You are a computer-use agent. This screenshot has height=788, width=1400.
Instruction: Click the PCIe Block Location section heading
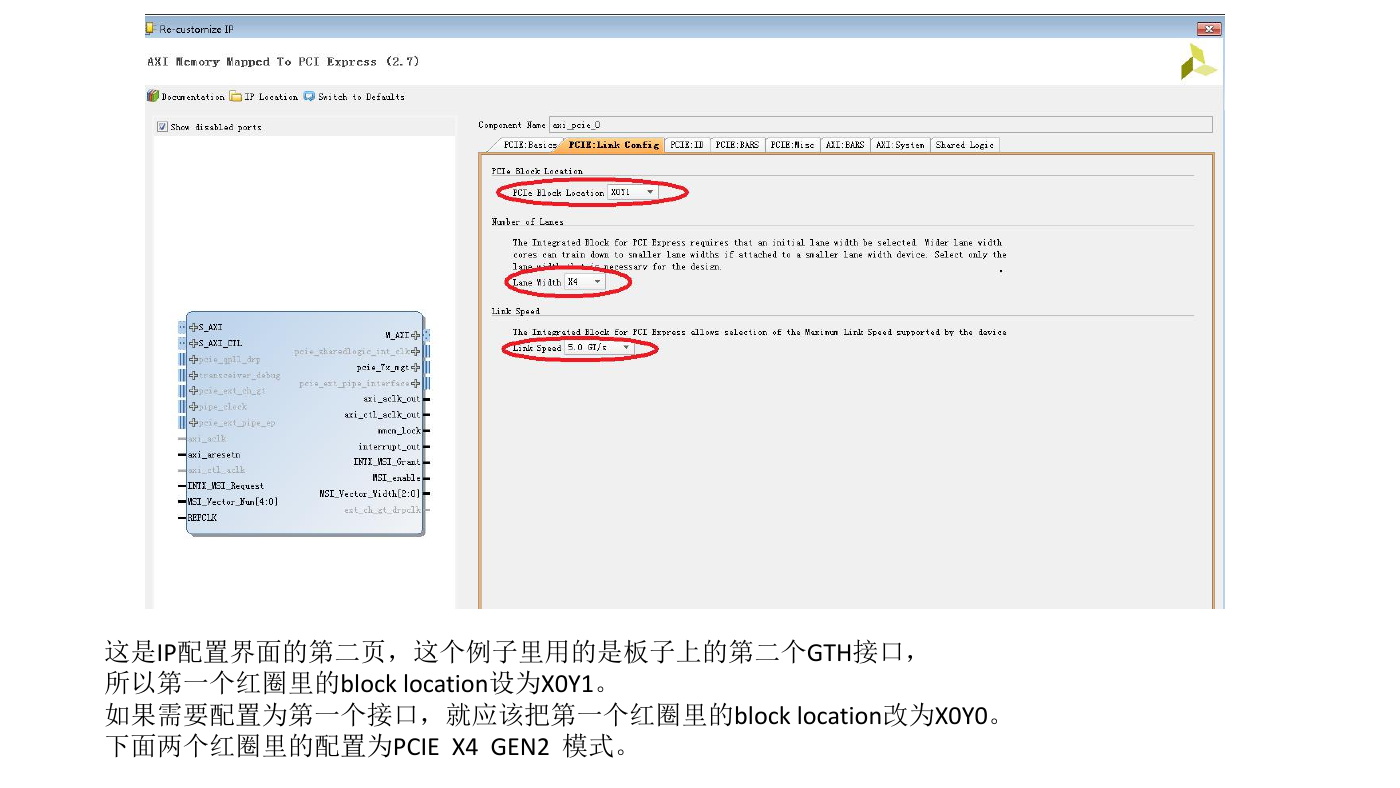[x=536, y=171]
